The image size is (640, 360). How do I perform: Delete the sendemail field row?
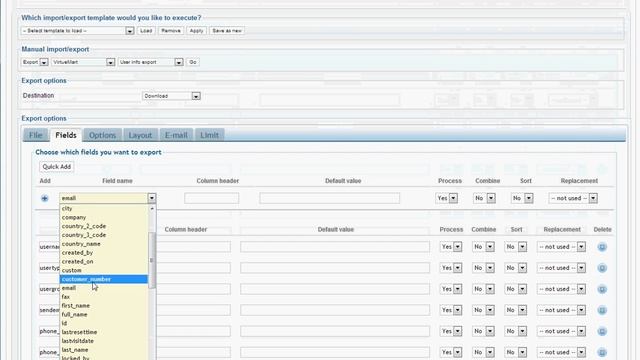click(x=602, y=310)
